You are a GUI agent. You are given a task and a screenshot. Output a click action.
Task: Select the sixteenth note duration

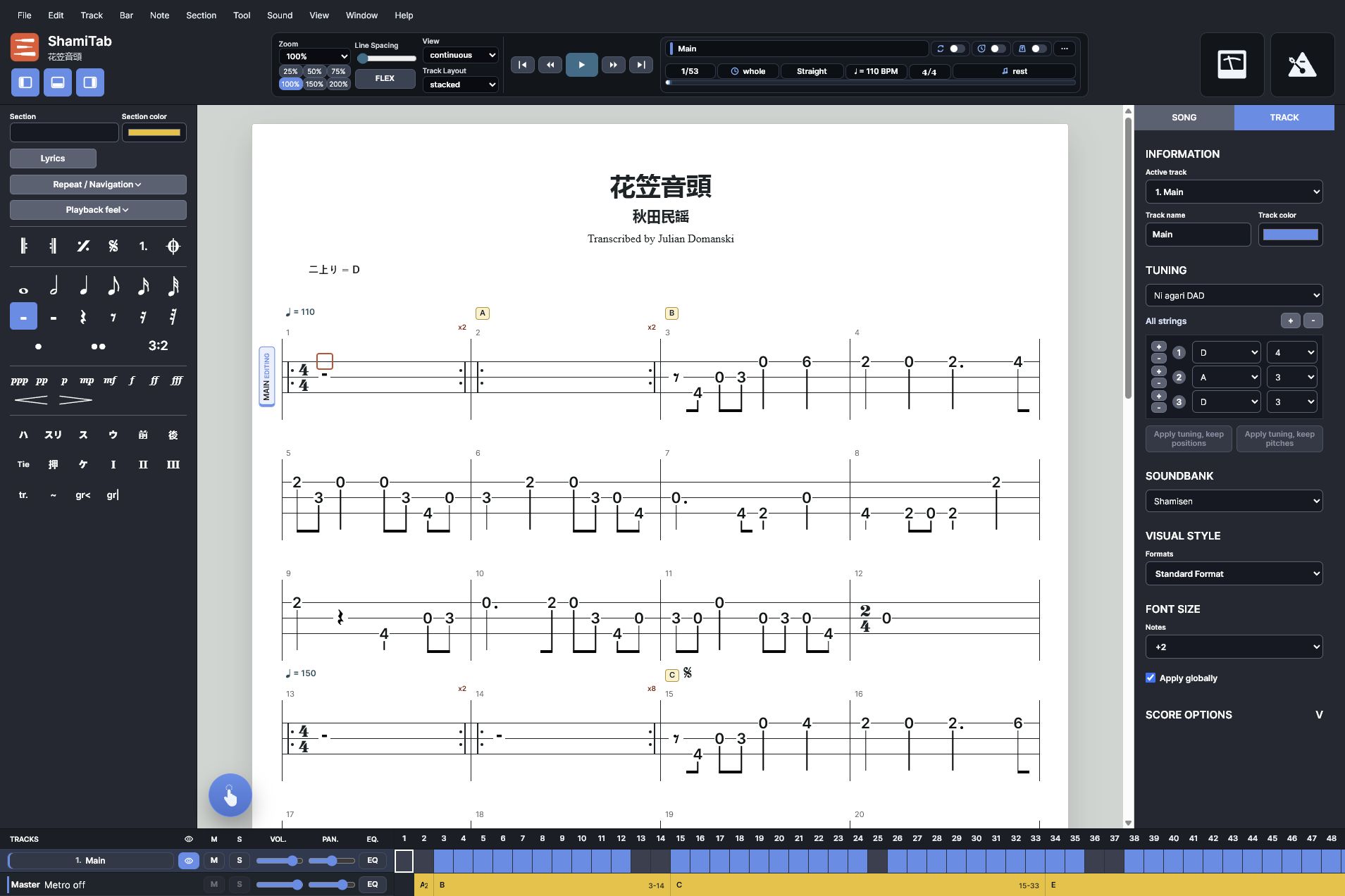pos(143,287)
